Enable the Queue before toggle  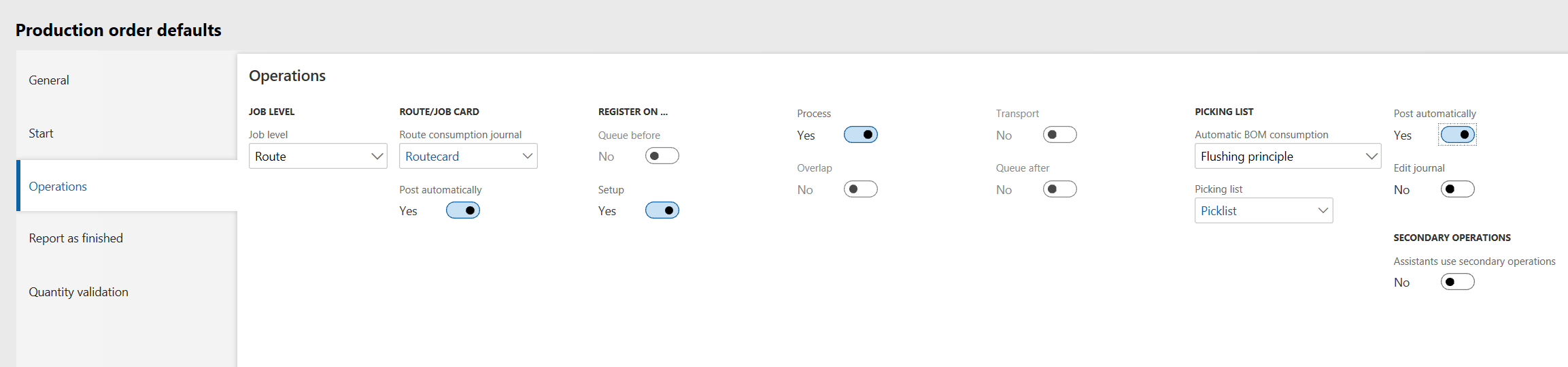click(x=662, y=156)
